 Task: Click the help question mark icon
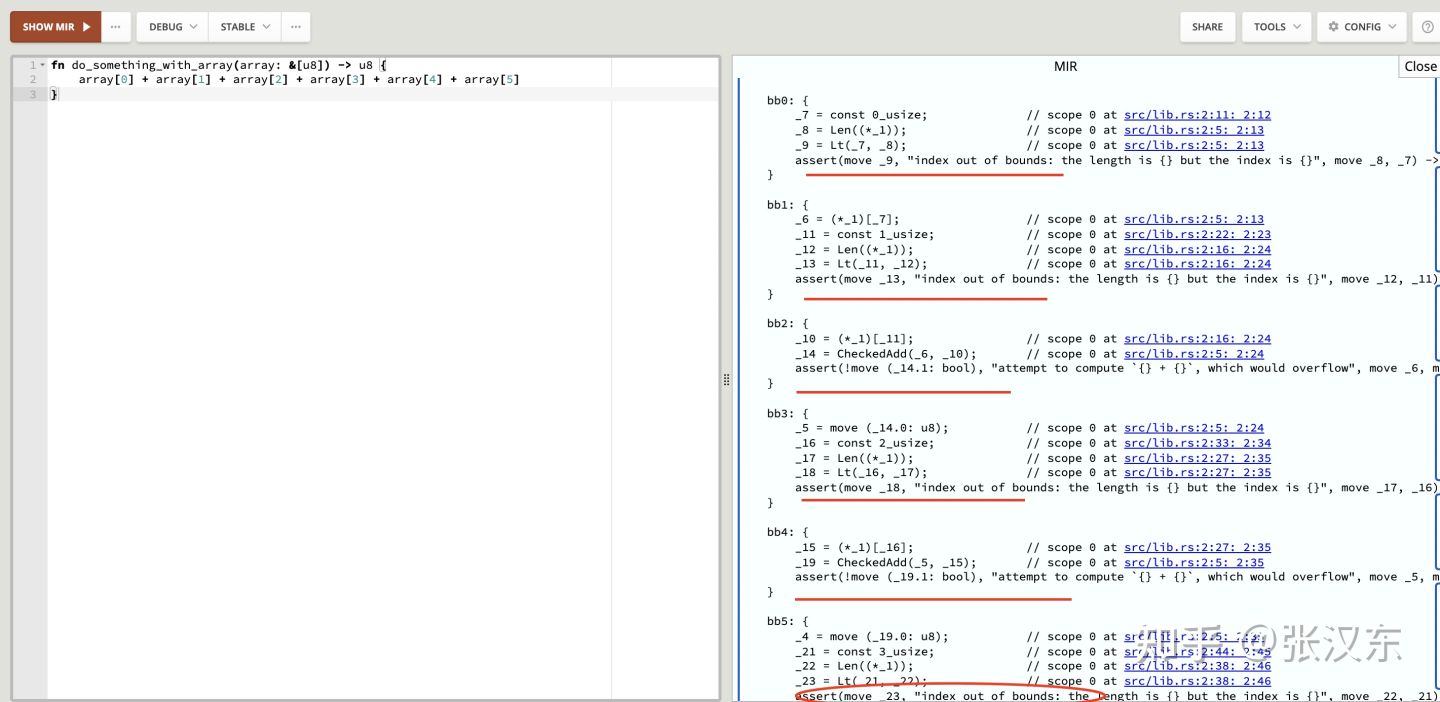pyautogui.click(x=1427, y=27)
